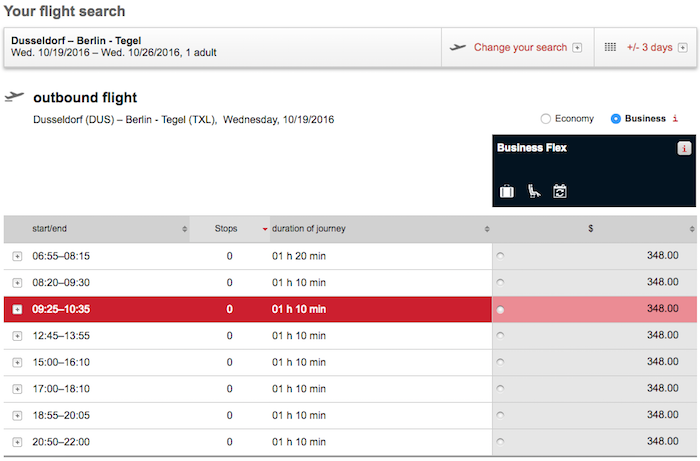Sort flights by duration of journey header
700x461 pixels.
pos(380,229)
